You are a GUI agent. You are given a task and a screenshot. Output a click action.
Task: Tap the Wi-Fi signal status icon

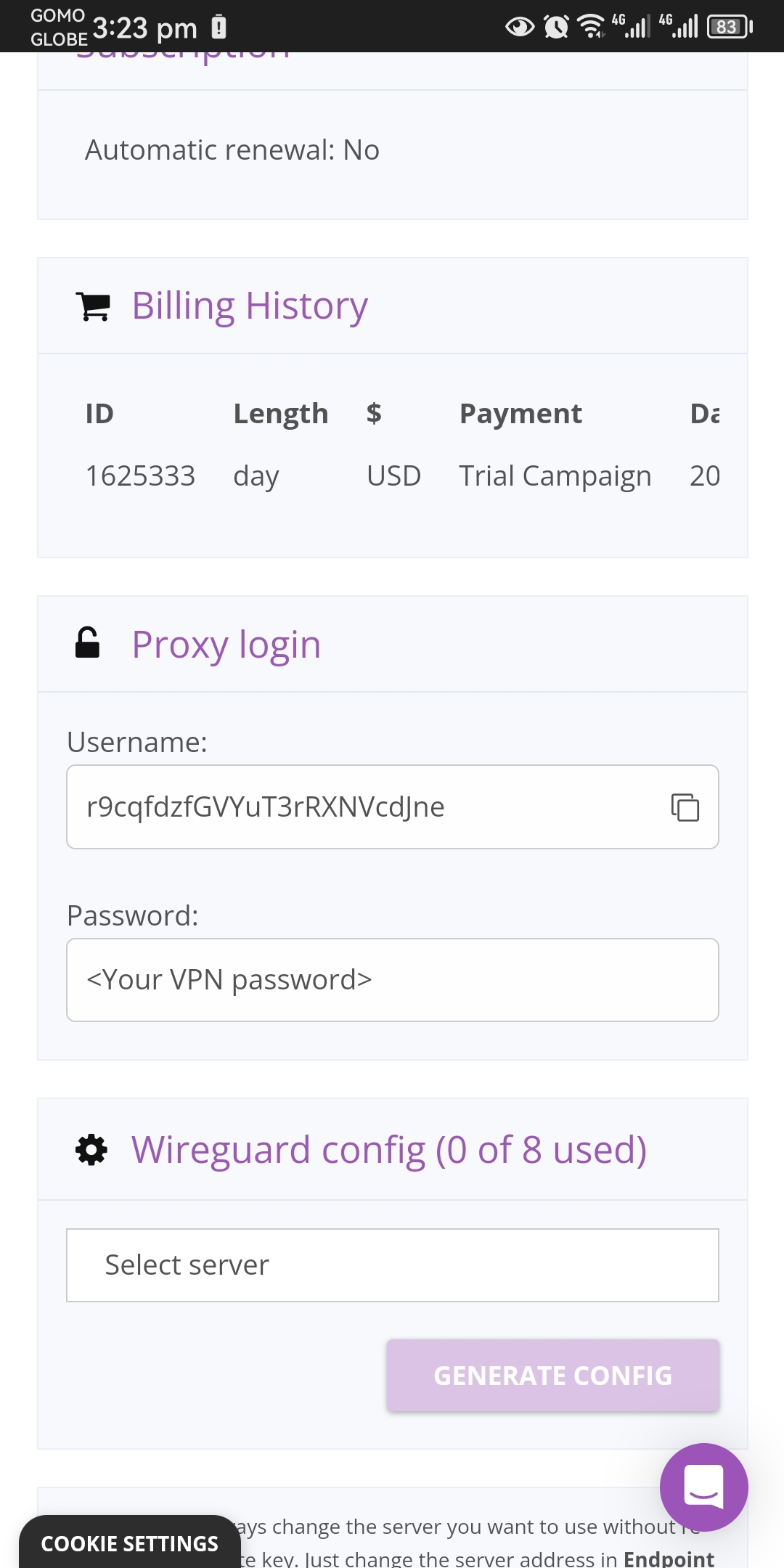pyautogui.click(x=591, y=27)
